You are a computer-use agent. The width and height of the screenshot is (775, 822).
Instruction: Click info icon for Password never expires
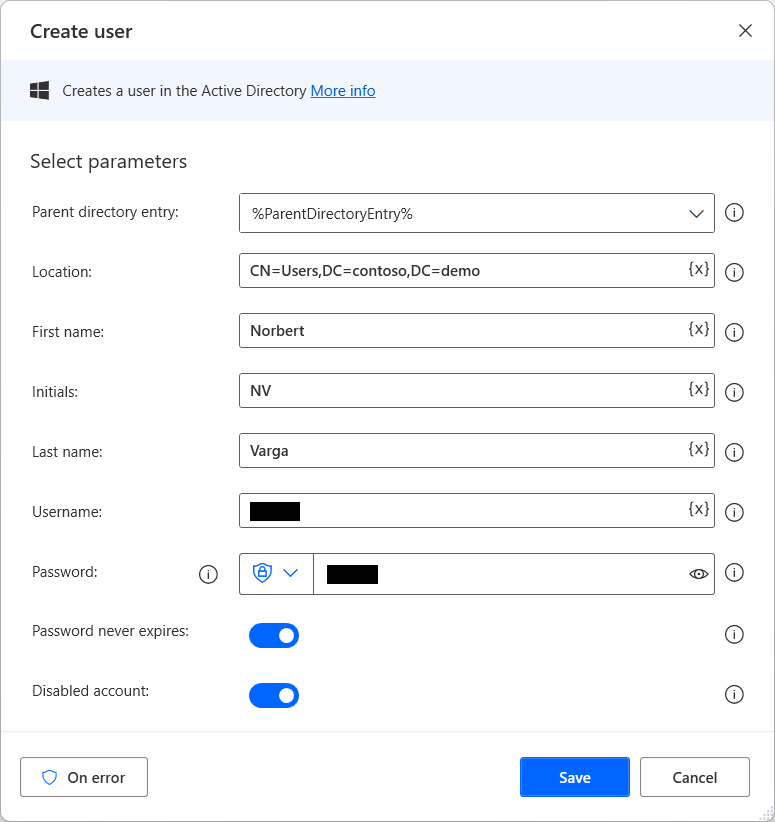tap(734, 634)
